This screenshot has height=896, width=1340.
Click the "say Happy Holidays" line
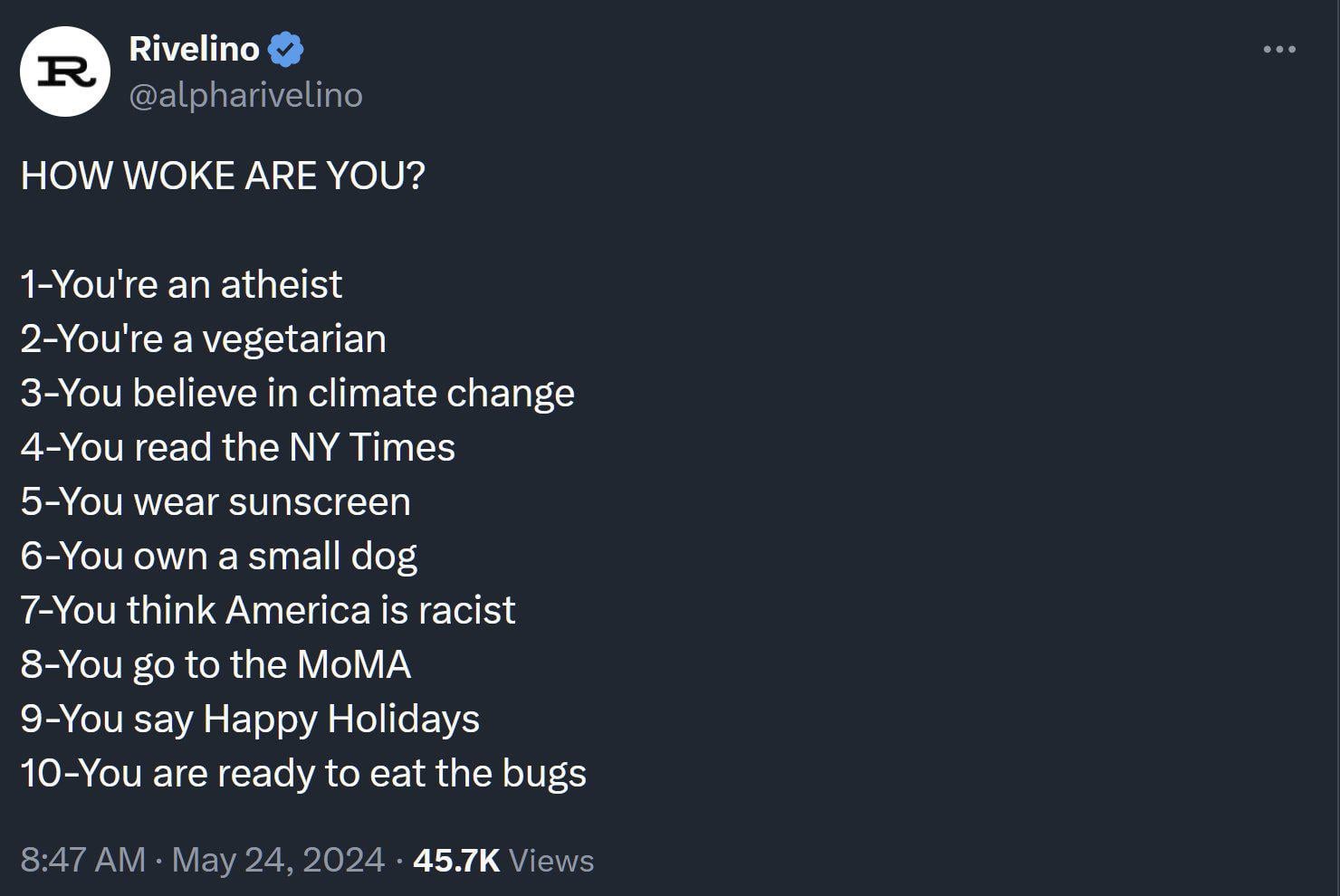[x=250, y=719]
